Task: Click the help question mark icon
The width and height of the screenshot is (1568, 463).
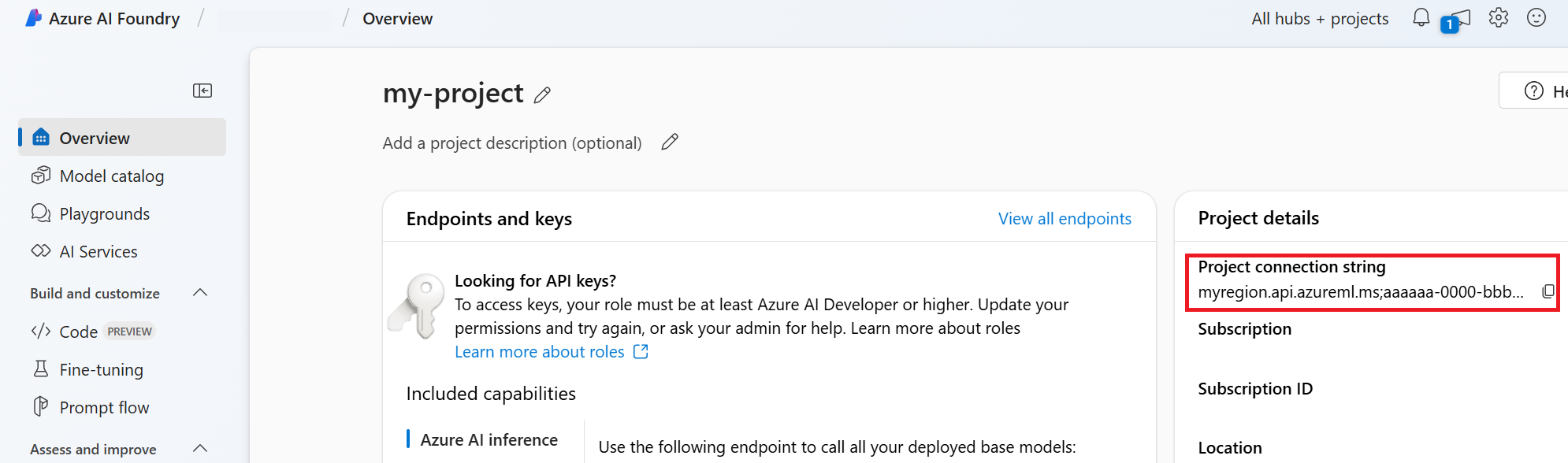Action: click(x=1533, y=91)
